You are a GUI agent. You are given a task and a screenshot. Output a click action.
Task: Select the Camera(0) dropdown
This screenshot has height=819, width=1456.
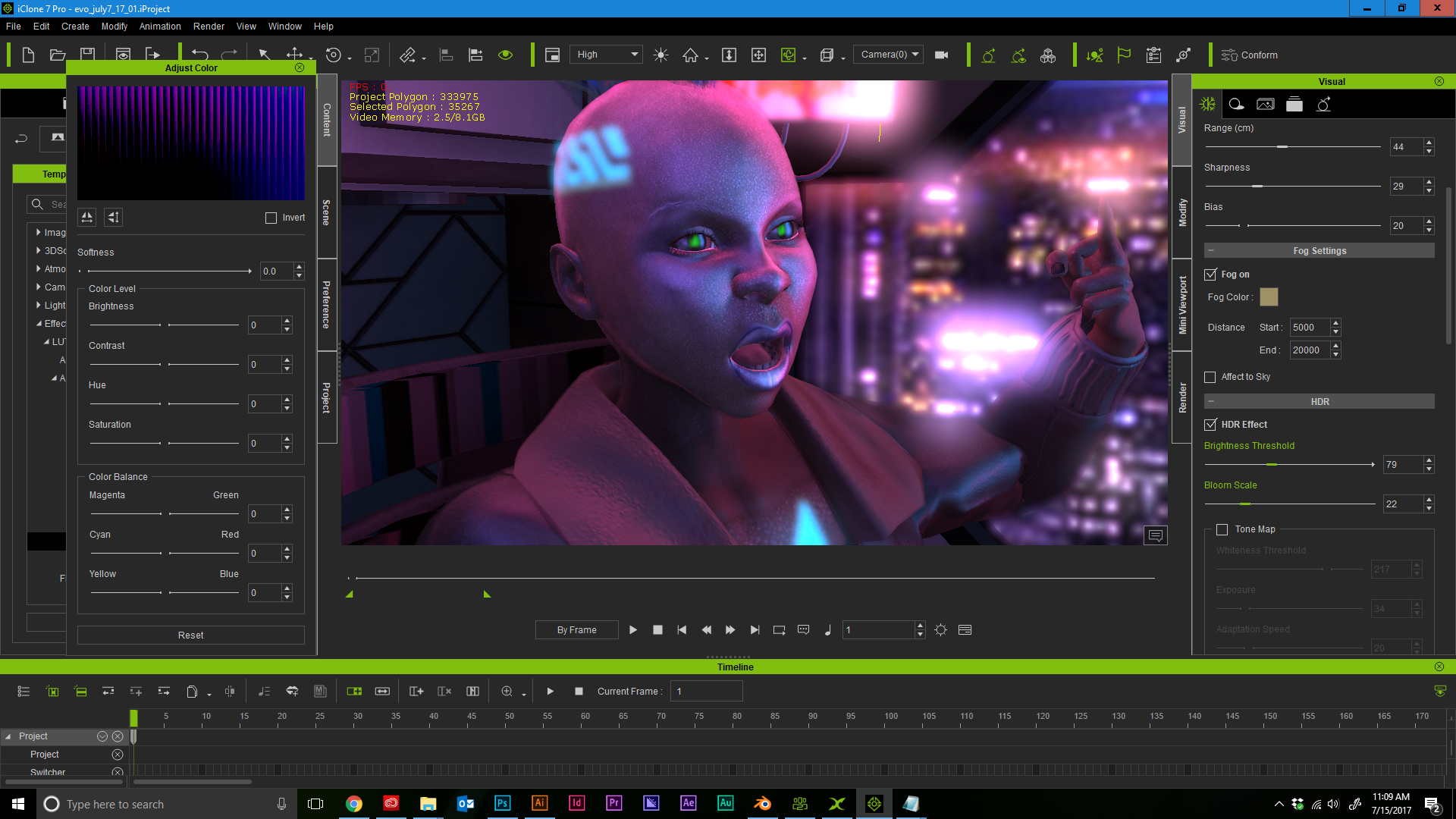(x=889, y=54)
